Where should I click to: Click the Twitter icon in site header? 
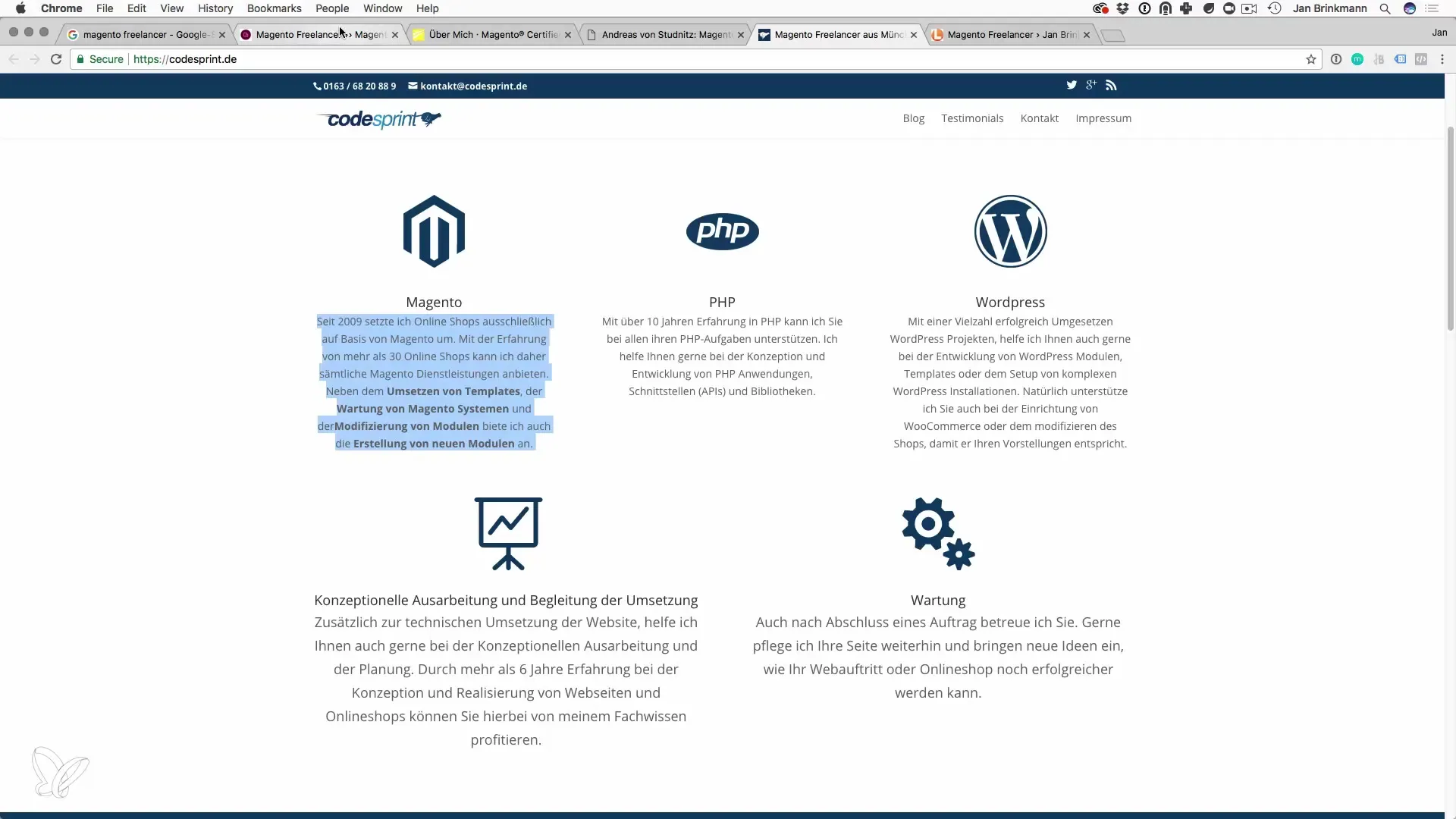pos(1072,86)
